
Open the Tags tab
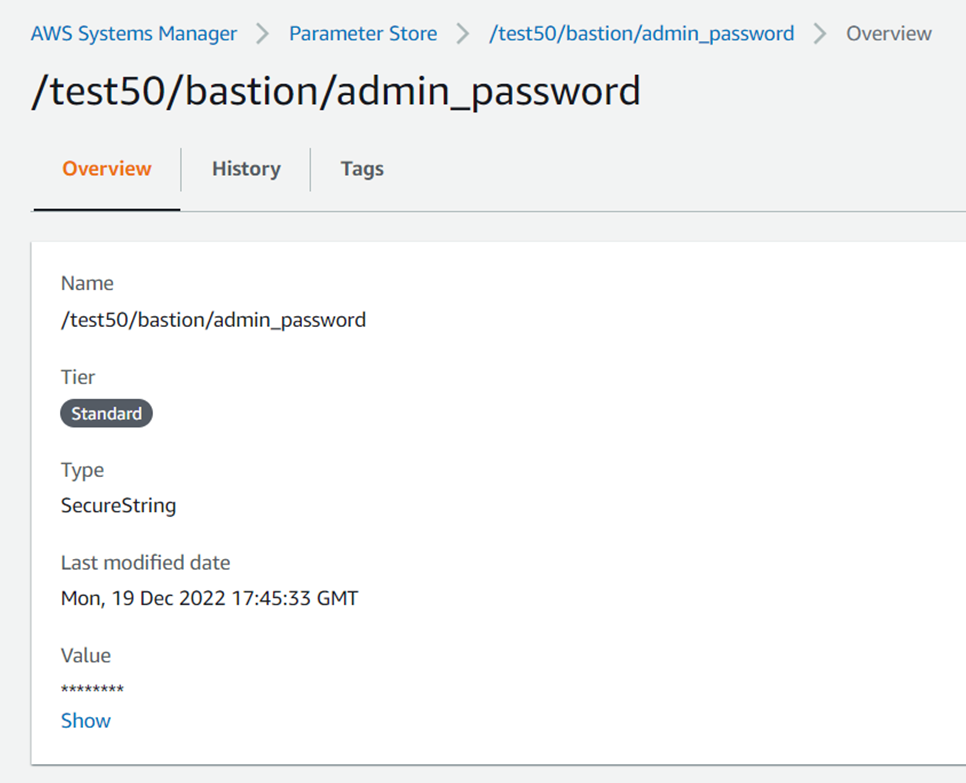pyautogui.click(x=362, y=169)
